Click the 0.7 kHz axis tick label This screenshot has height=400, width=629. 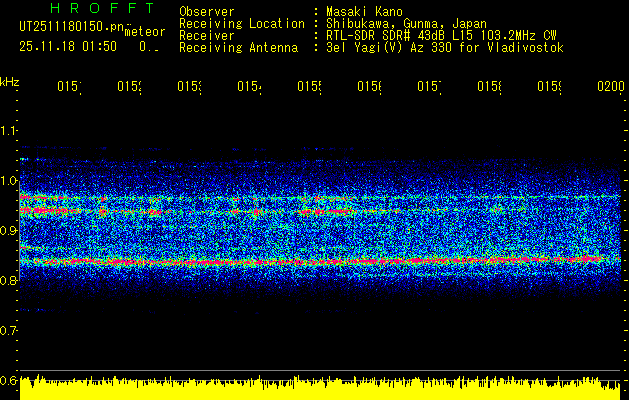[9, 331]
